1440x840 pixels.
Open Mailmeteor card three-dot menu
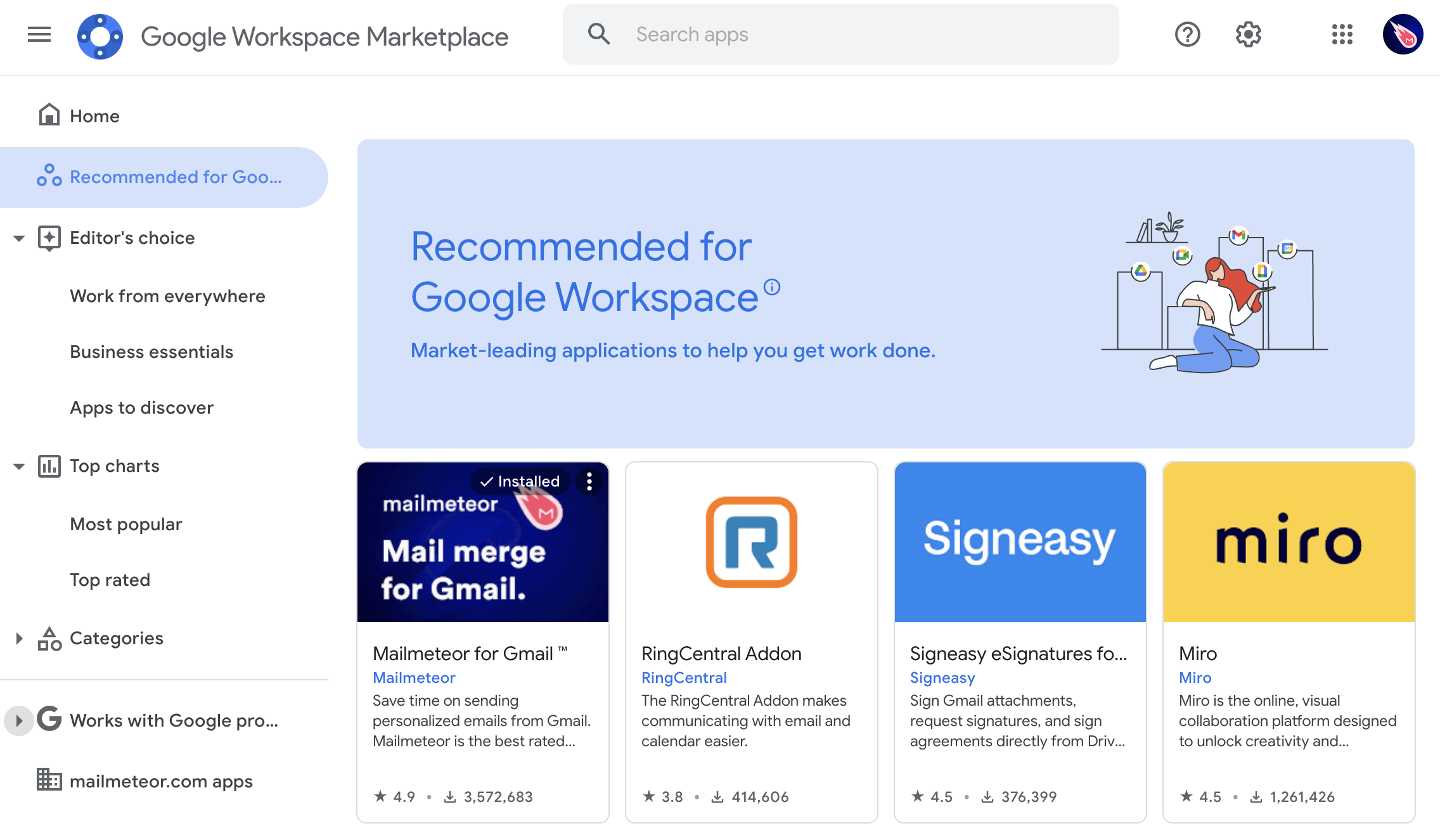point(589,481)
